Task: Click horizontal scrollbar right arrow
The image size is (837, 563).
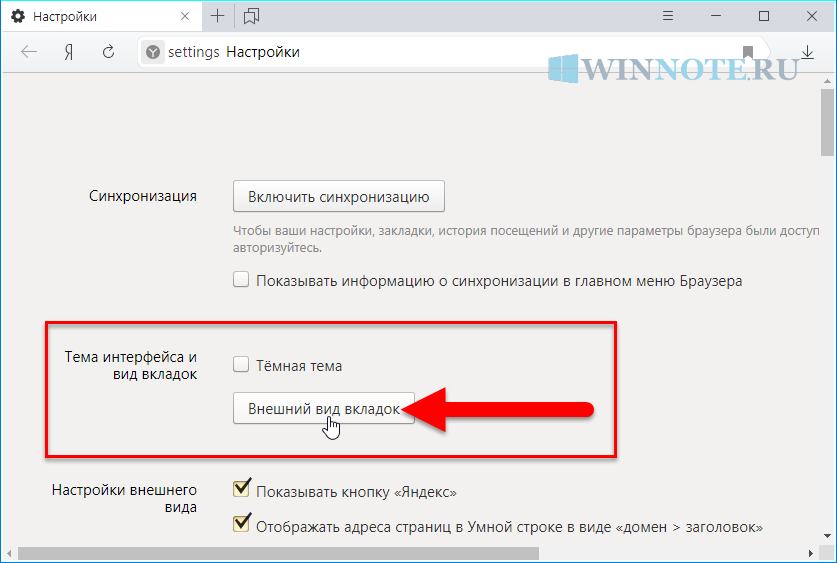Action: click(x=810, y=553)
